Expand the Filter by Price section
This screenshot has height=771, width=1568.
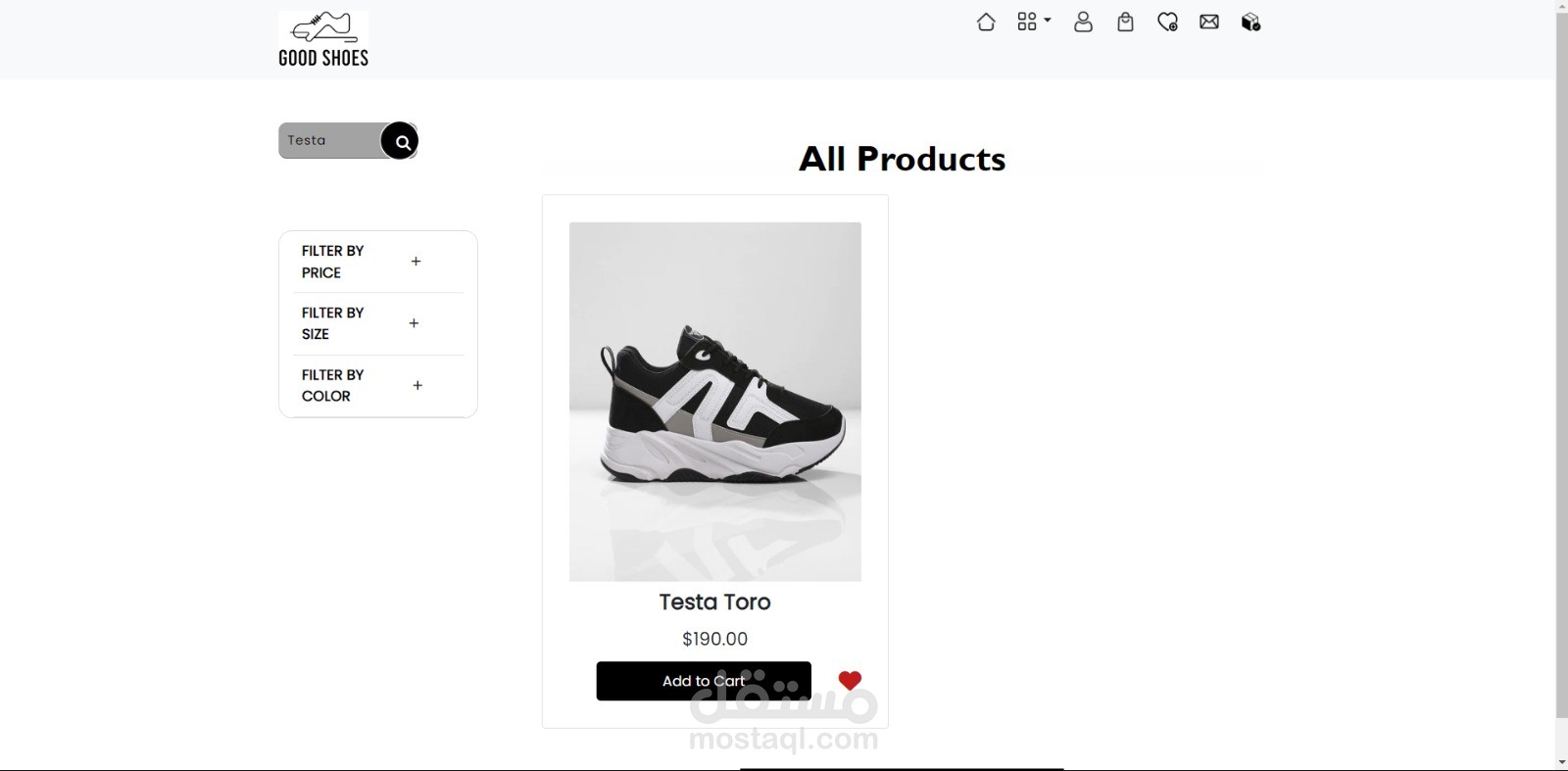point(416,262)
